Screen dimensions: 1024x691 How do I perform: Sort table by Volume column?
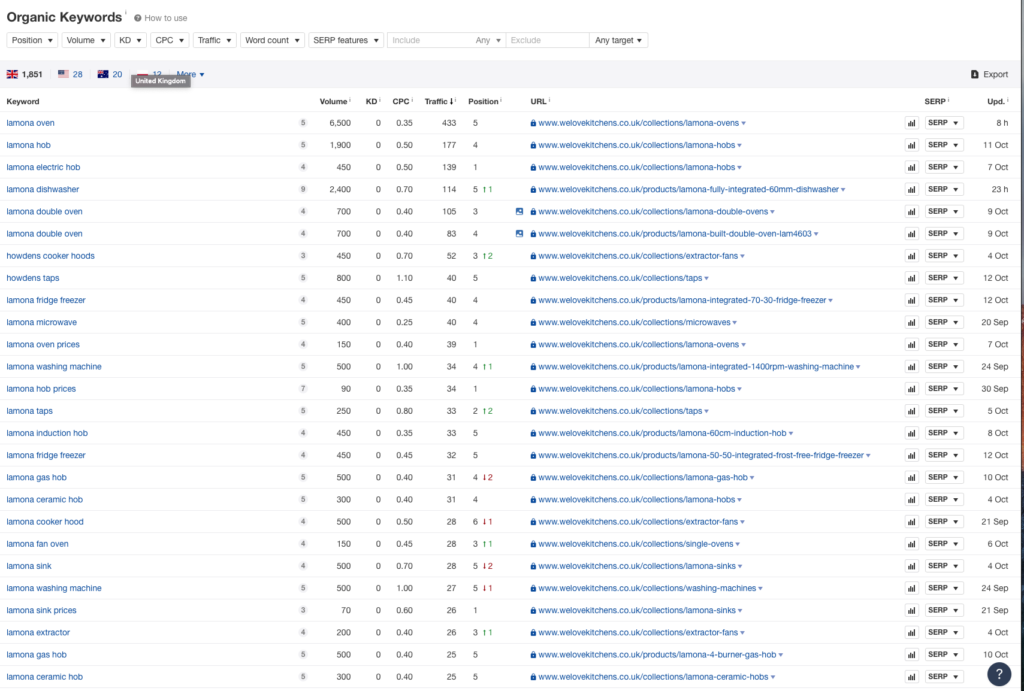[333, 101]
